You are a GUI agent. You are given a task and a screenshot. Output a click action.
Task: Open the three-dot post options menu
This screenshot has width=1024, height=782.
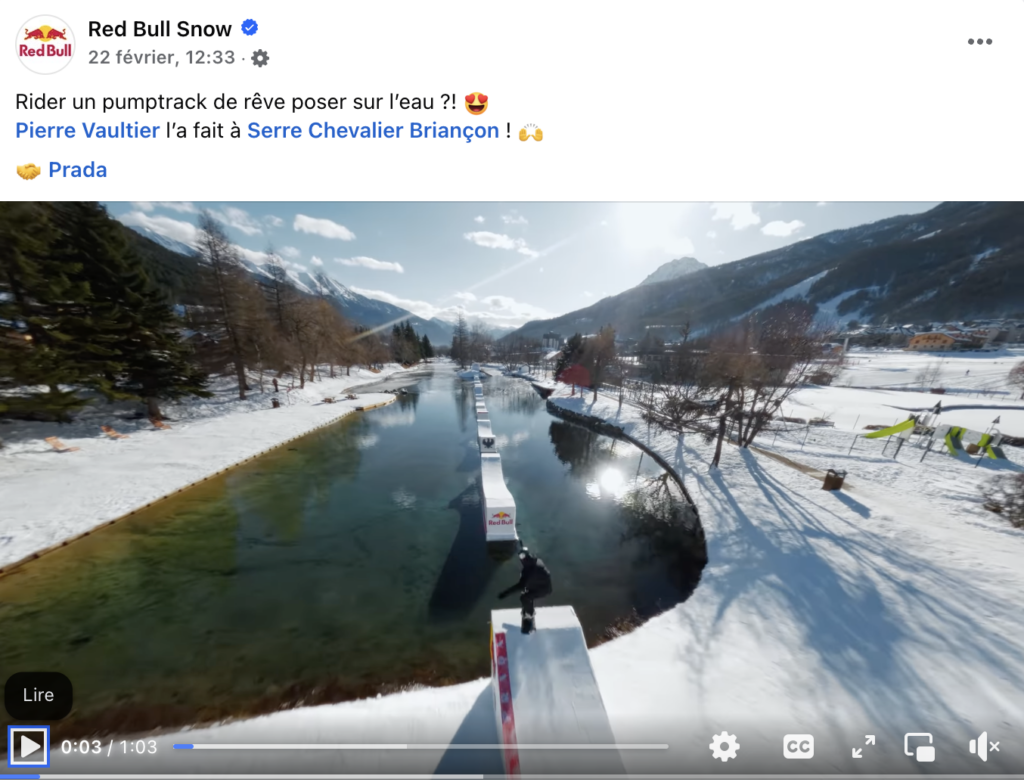point(980,42)
